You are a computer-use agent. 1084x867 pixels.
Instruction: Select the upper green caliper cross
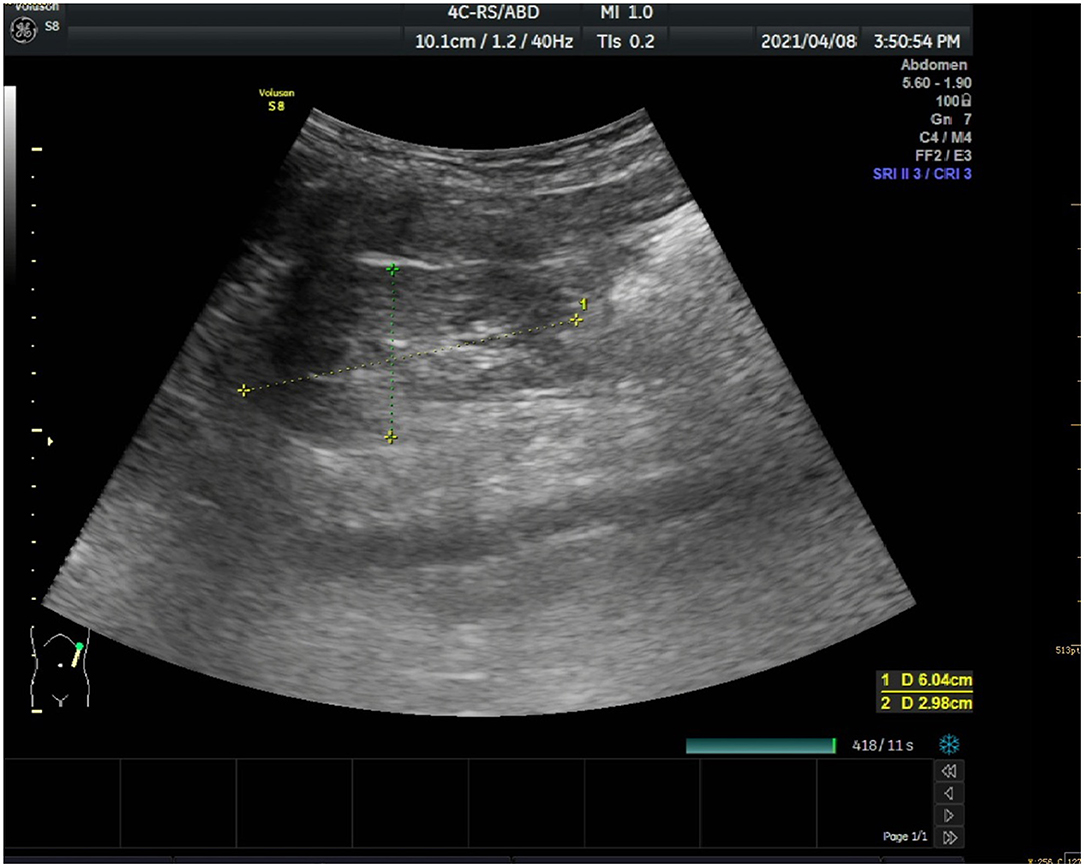coord(393,269)
